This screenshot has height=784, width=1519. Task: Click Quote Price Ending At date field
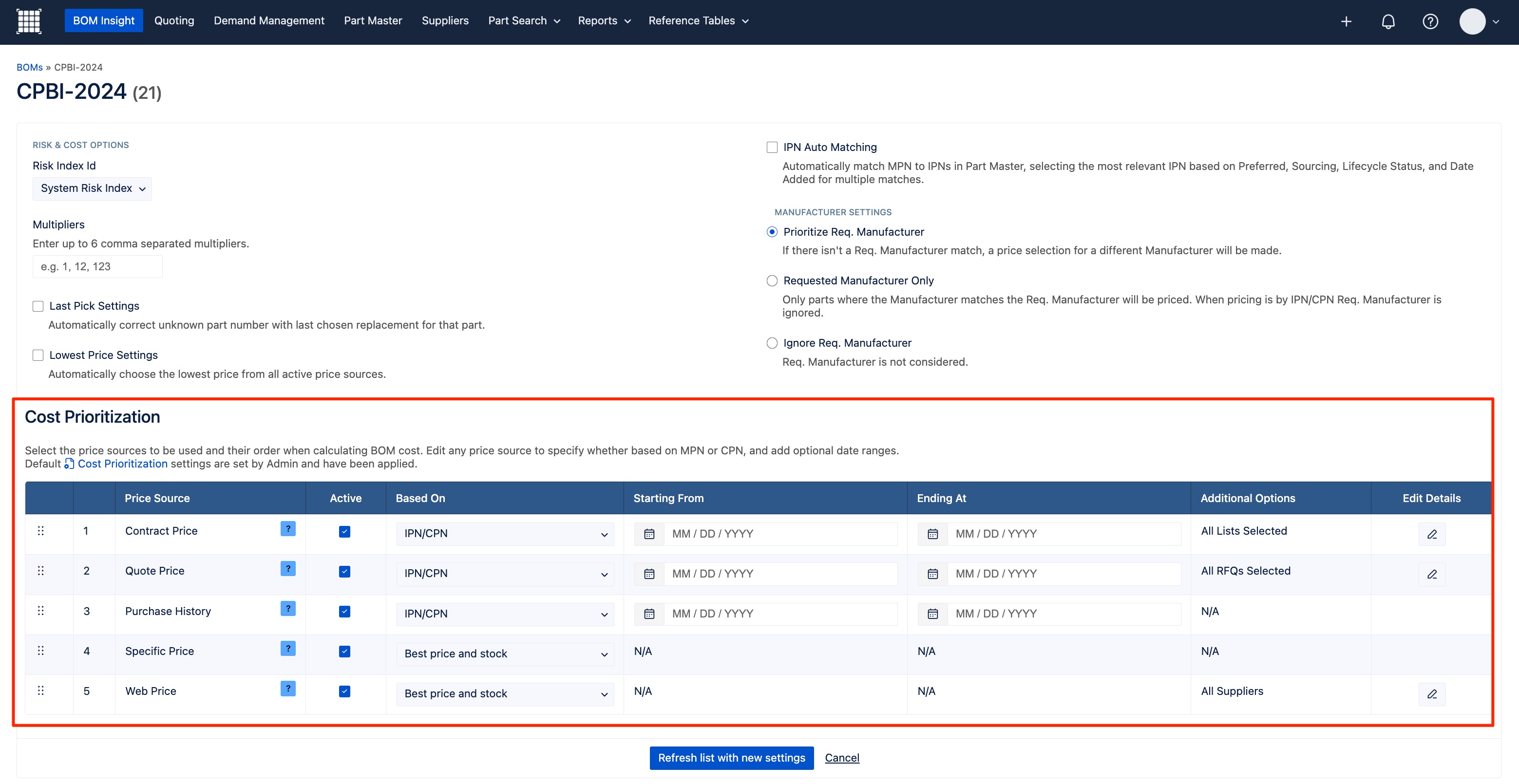1064,574
